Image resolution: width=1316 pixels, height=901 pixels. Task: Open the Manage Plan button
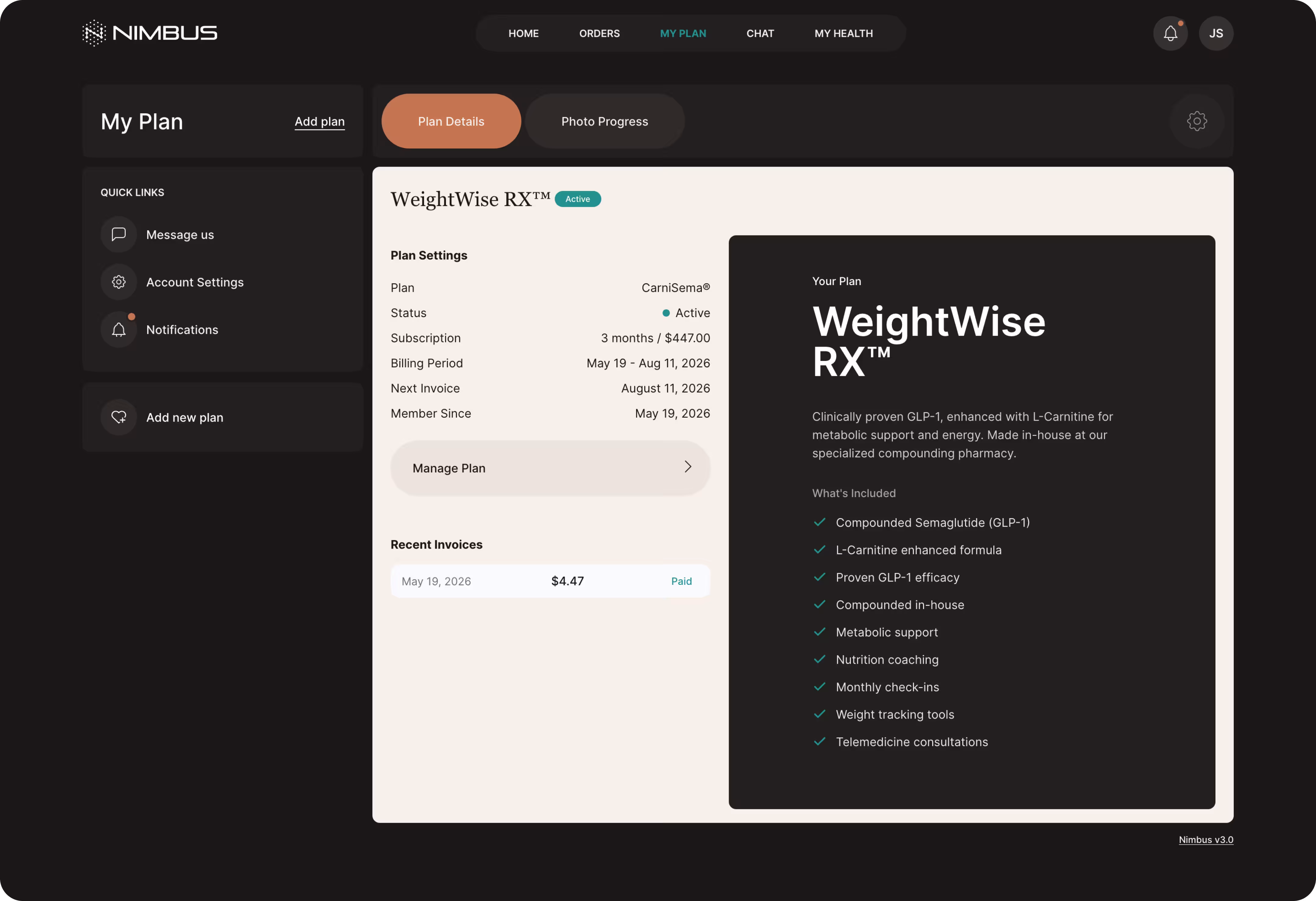click(x=550, y=468)
